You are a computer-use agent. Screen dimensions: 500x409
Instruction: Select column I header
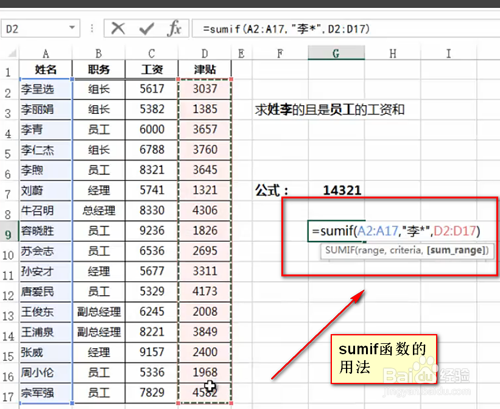449,53
